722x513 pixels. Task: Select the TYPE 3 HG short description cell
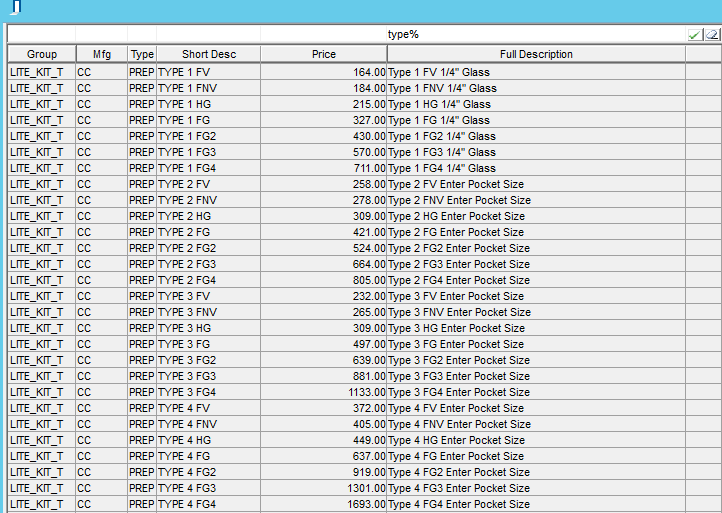coord(209,328)
